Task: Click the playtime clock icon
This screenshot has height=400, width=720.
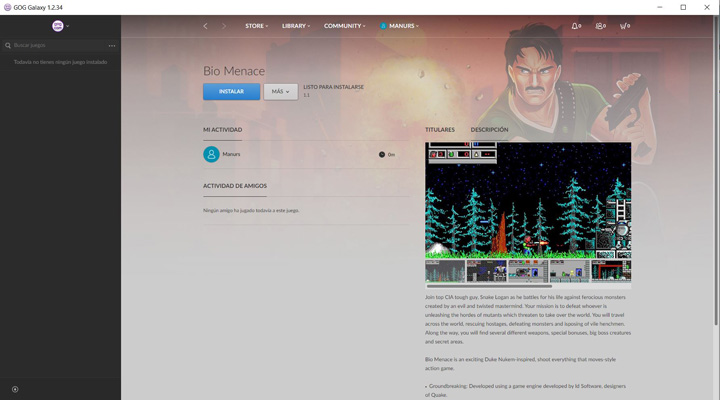Action: [382, 155]
